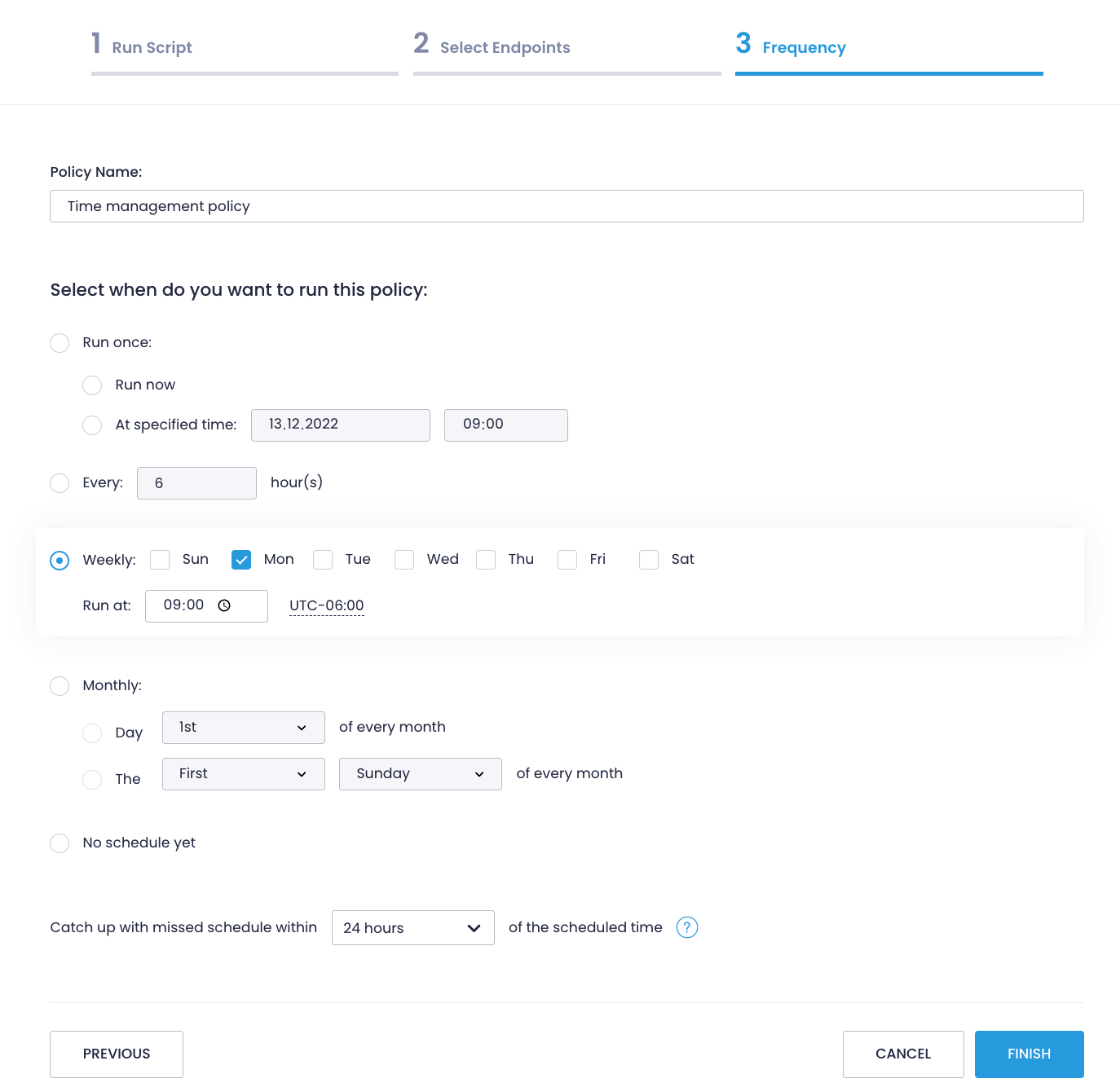This screenshot has height=1087, width=1120.
Task: Click the clock icon in Run at field
Action: click(x=224, y=605)
